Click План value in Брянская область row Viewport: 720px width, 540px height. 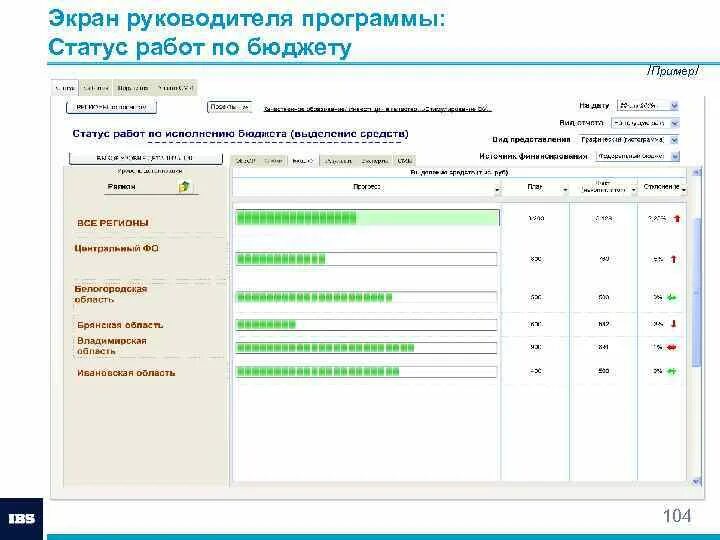pos(535,324)
